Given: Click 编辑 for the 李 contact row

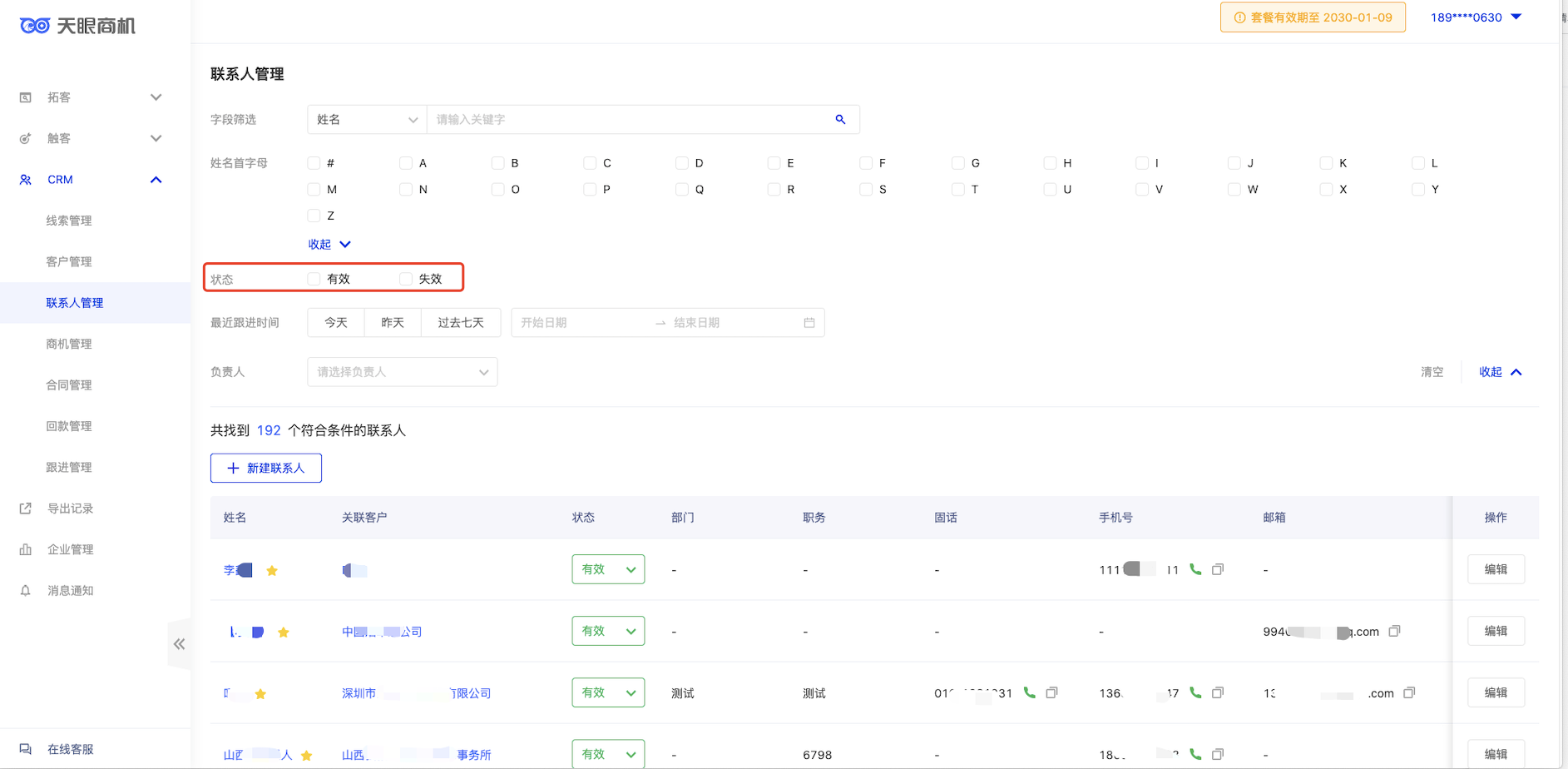Looking at the screenshot, I should tap(1496, 569).
